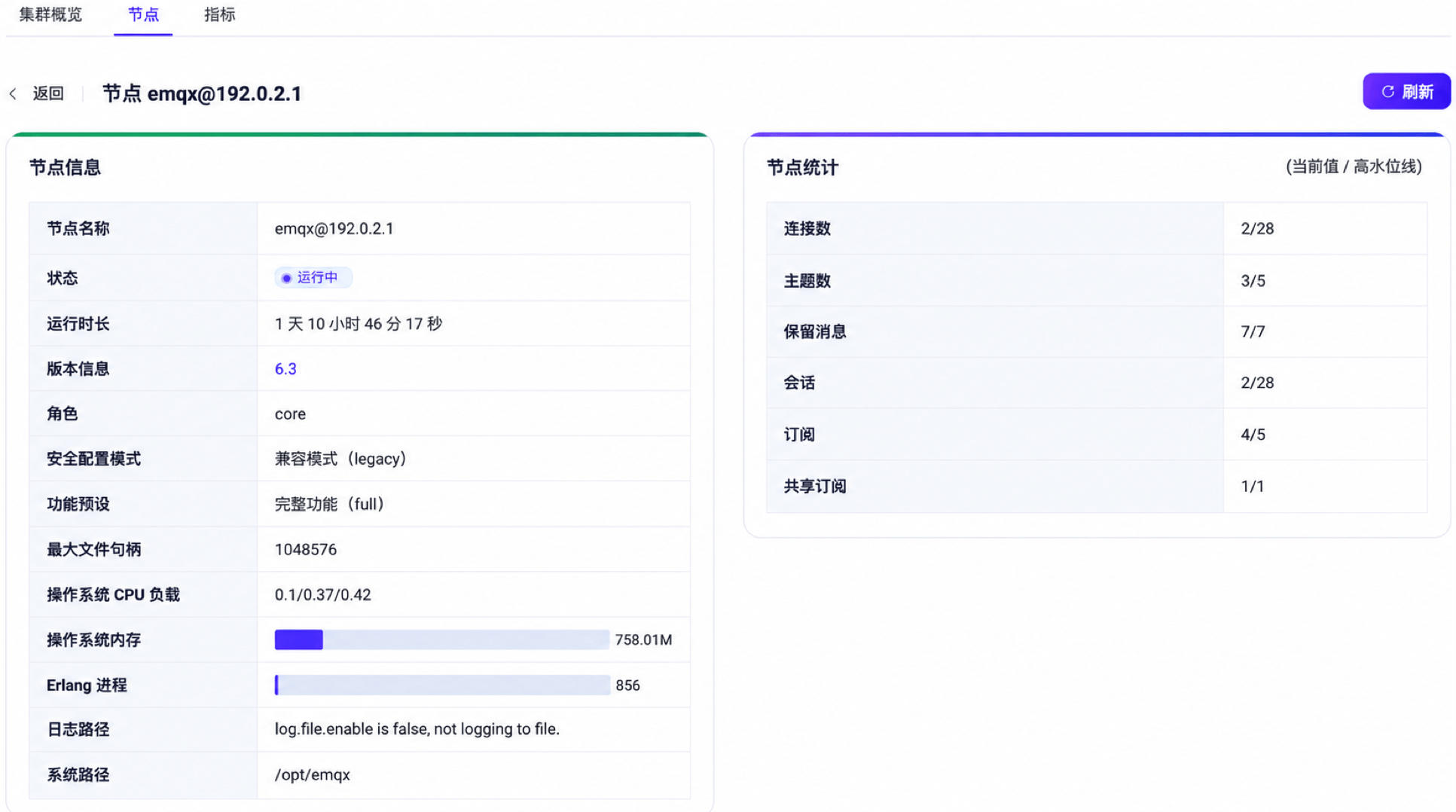The image size is (1456, 812).
Task: Select the log path message text
Action: (x=417, y=729)
